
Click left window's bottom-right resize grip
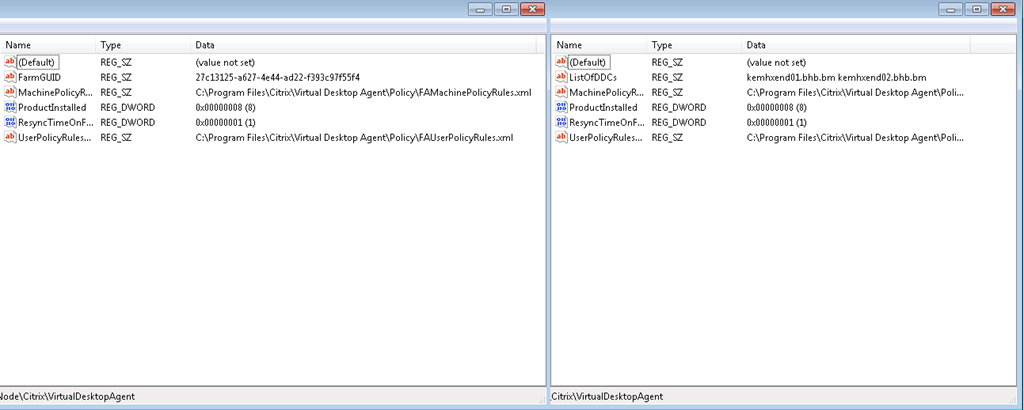pos(541,400)
